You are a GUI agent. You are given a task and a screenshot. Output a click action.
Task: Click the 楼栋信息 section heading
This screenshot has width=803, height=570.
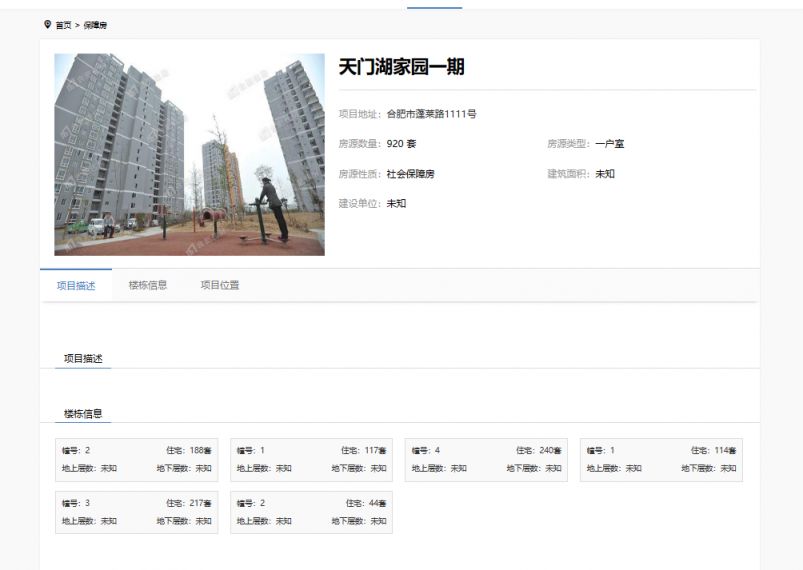[83, 414]
